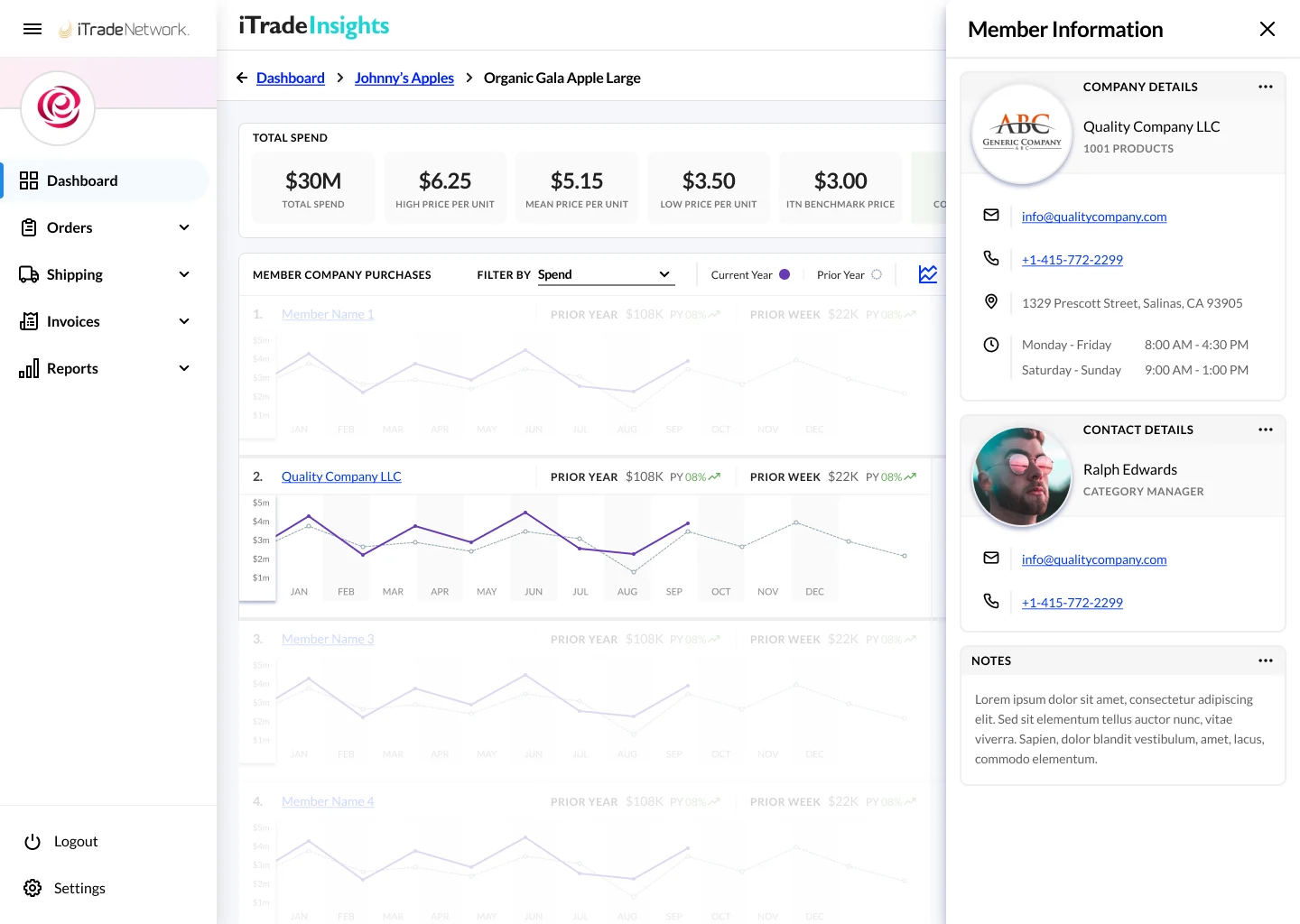Click the Logout power icon

click(x=32, y=842)
